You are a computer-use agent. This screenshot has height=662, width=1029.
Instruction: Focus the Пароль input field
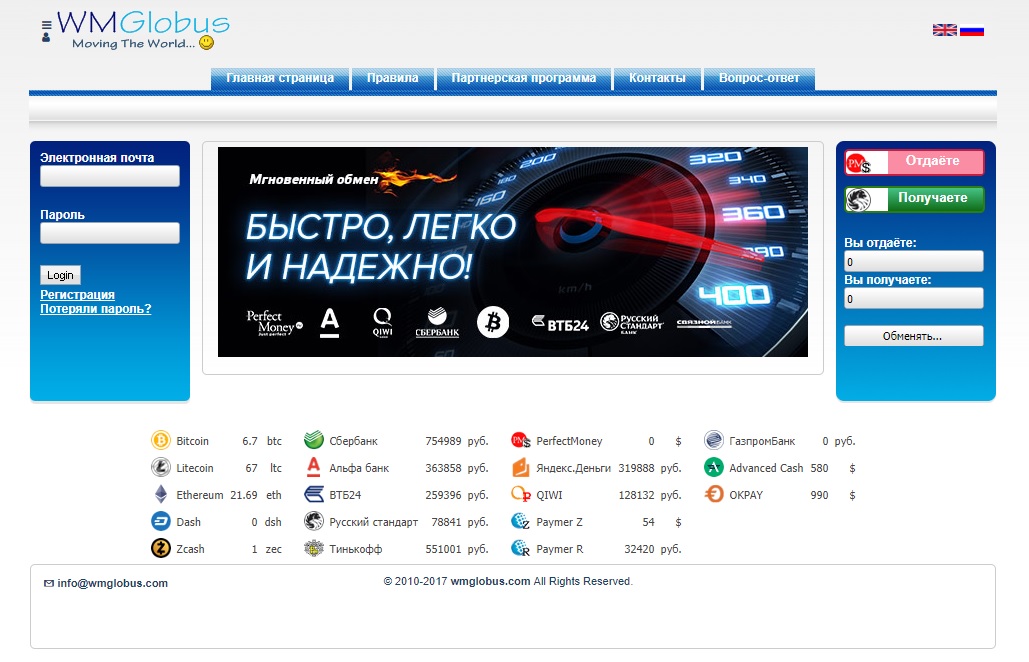click(x=110, y=233)
